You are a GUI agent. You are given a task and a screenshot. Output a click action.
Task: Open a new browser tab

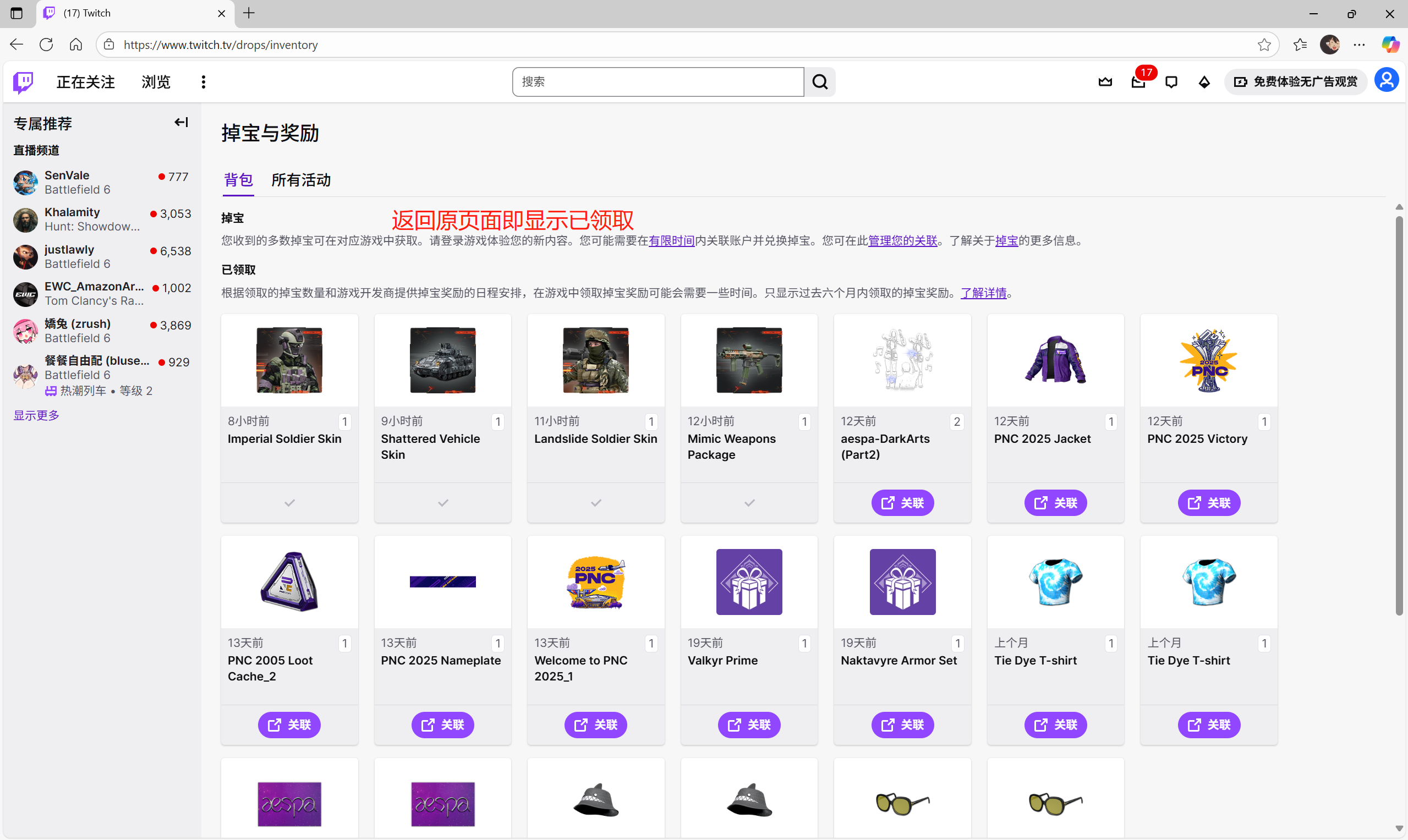point(249,13)
